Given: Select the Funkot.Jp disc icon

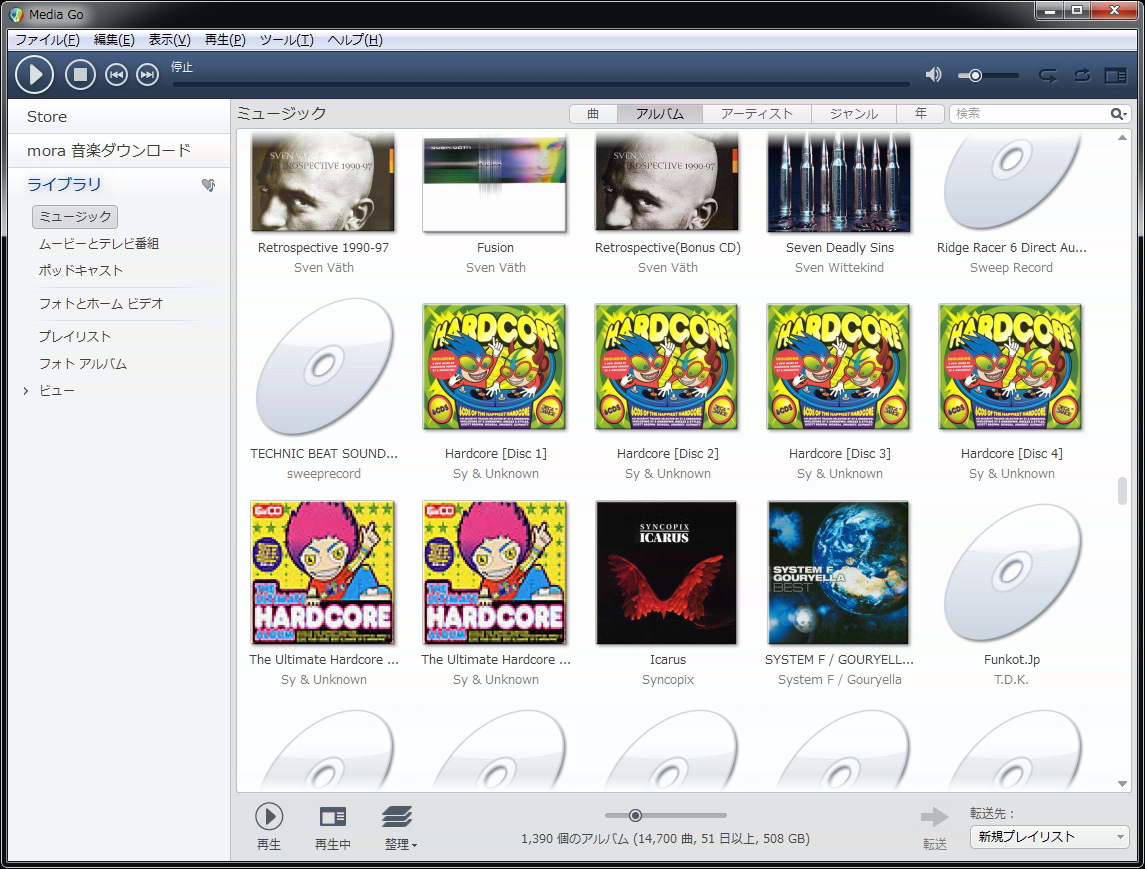Looking at the screenshot, I should pos(1011,573).
